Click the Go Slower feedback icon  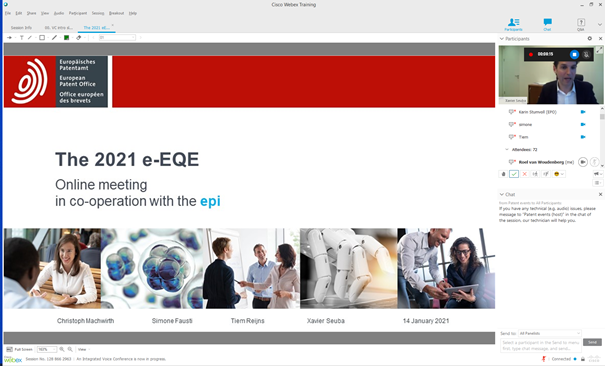(x=535, y=174)
